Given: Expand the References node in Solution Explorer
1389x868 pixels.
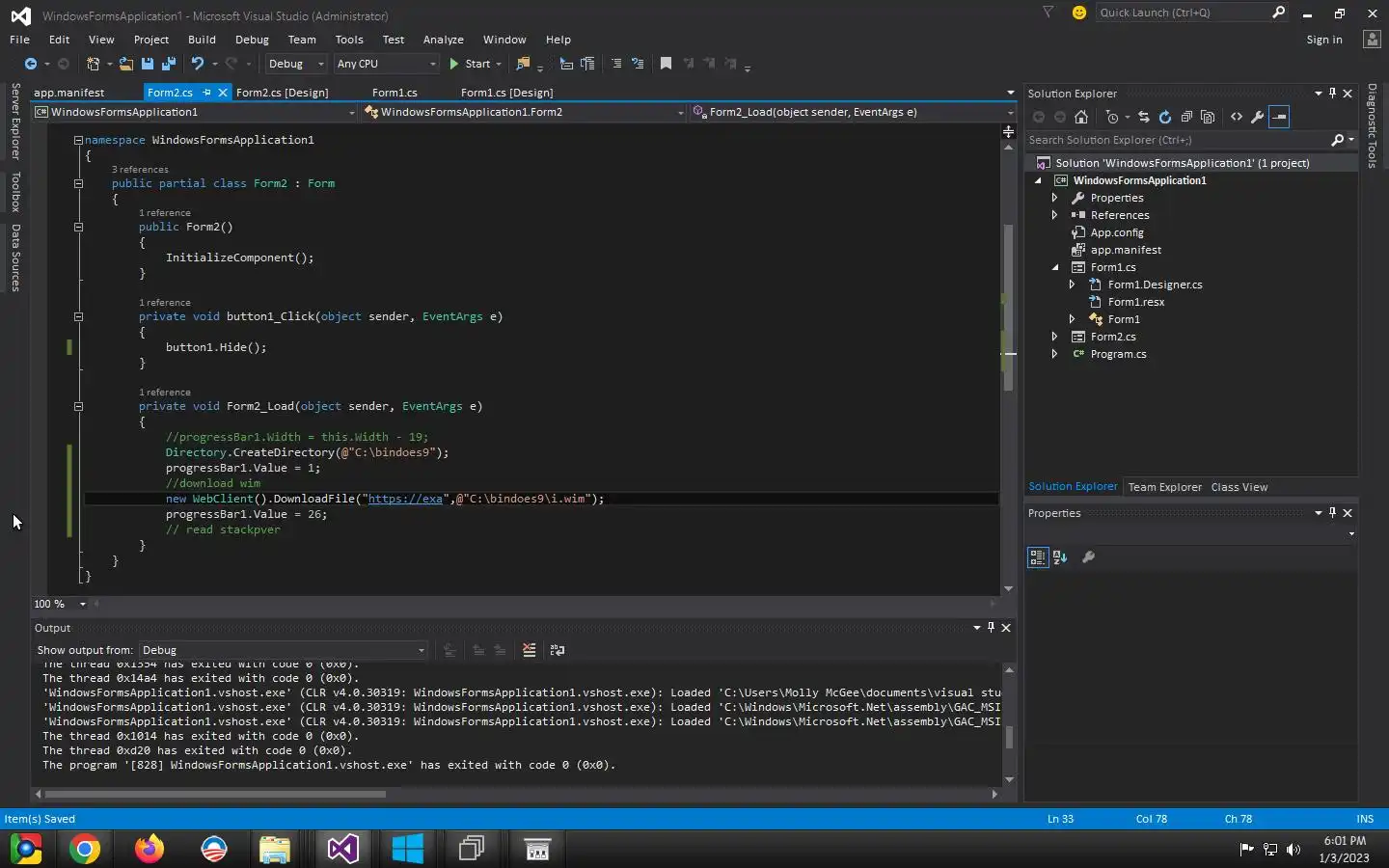Looking at the screenshot, I should [x=1054, y=215].
